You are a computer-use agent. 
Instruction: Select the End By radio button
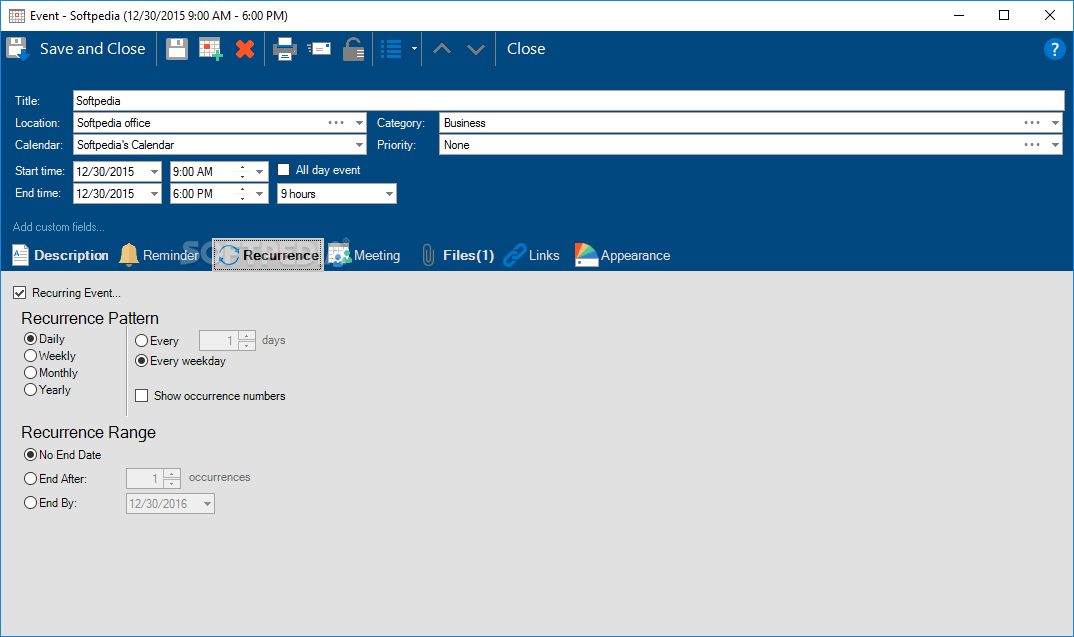tap(30, 503)
